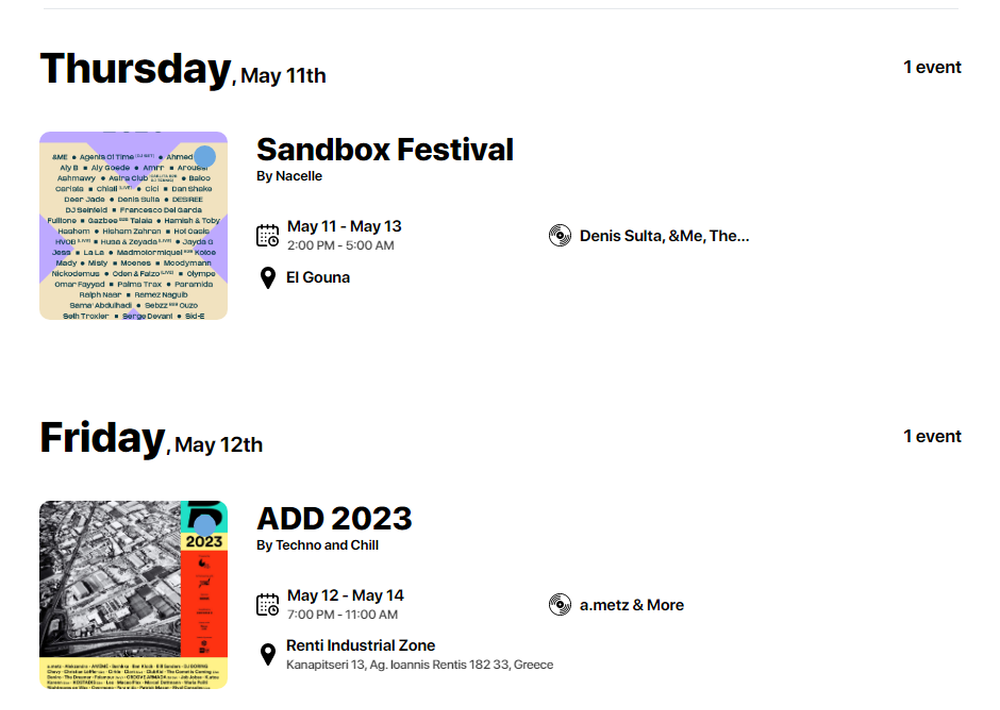Click the blue dot on Sandbox Festival poster

pyautogui.click(x=205, y=156)
